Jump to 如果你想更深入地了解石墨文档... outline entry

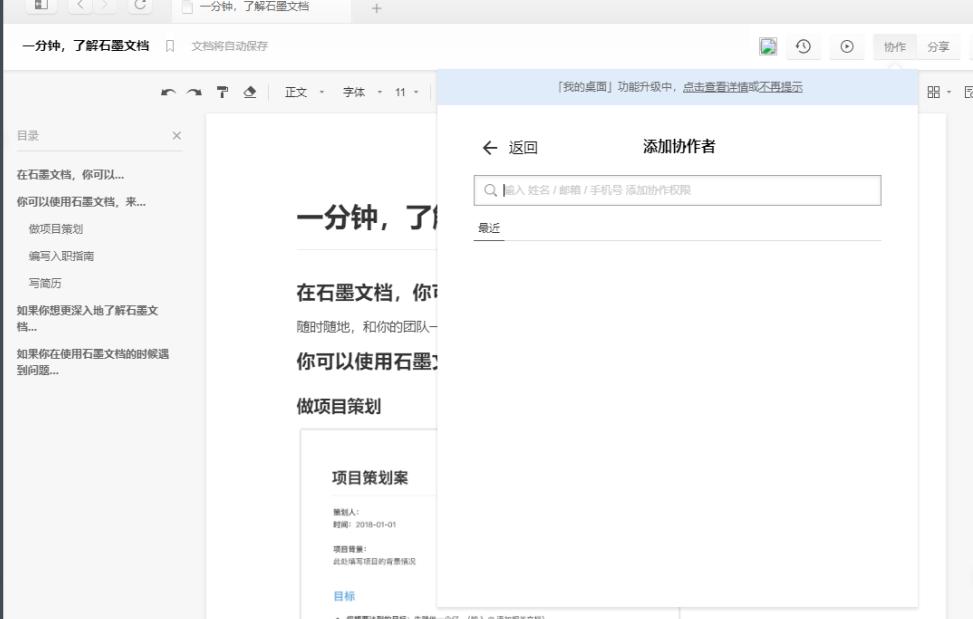(x=87, y=318)
